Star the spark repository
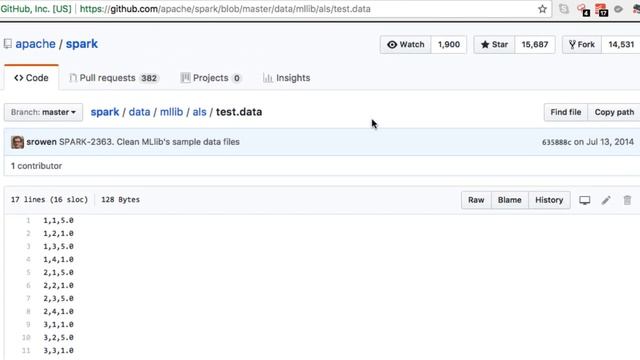This screenshot has height=360, width=640. [x=494, y=44]
